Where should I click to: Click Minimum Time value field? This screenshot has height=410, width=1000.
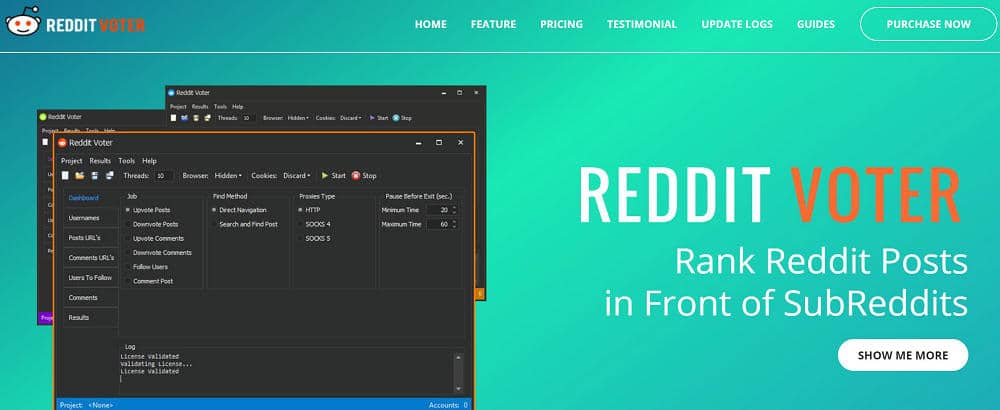(x=438, y=210)
